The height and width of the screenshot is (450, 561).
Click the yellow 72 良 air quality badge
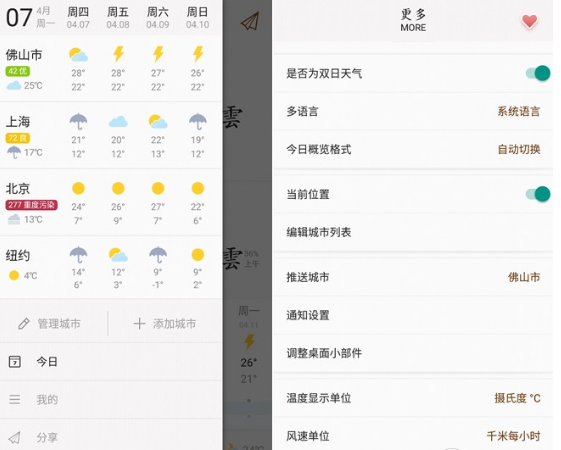point(18,138)
